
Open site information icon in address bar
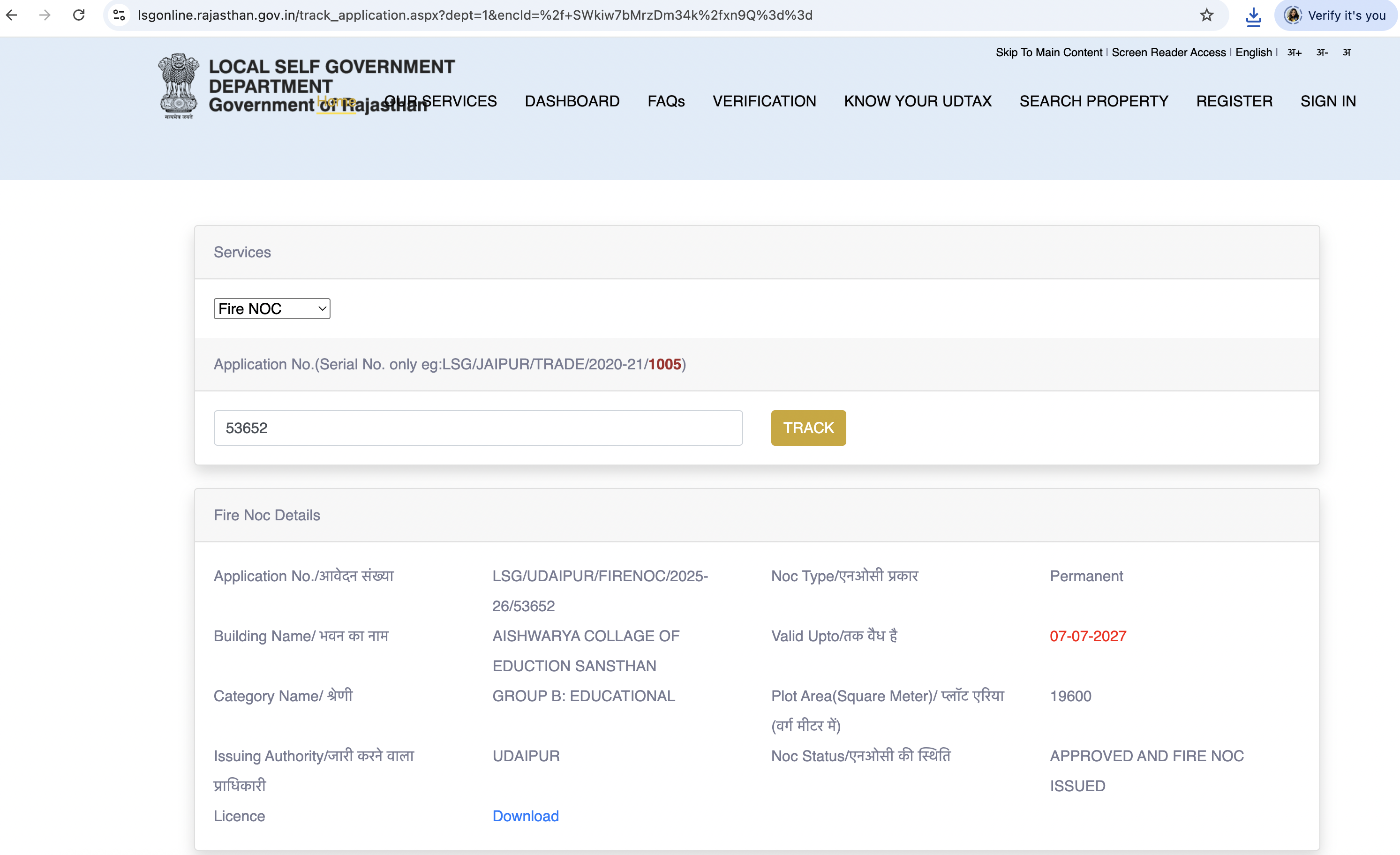coord(119,15)
